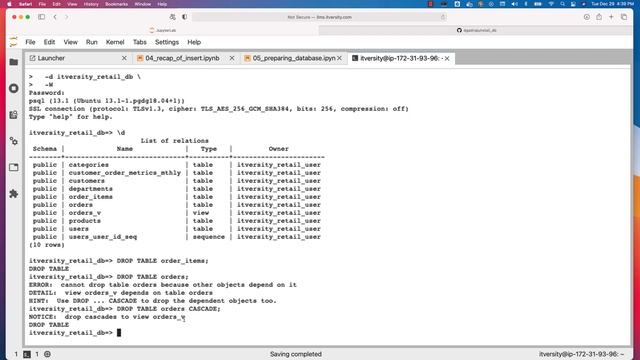Click the 'List of relations' heading
Image resolution: width=640 pixels, height=360 pixels.
click(174, 141)
